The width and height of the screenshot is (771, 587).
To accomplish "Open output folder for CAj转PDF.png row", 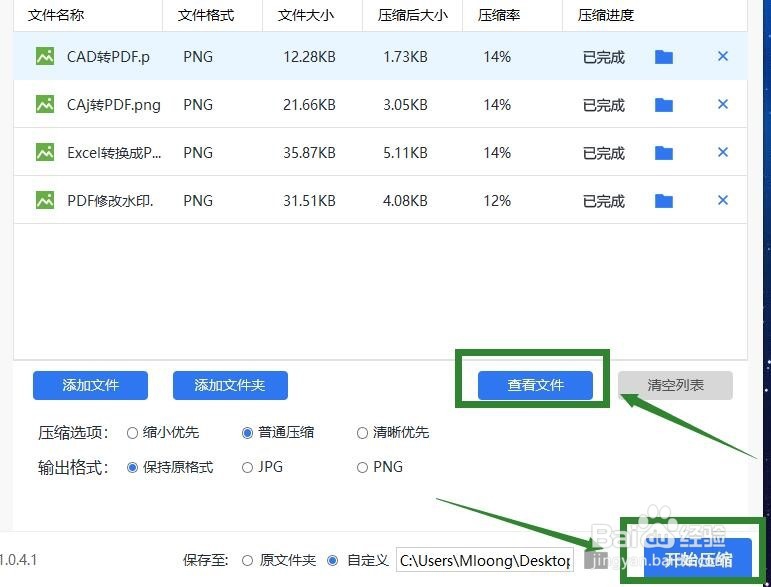I will pyautogui.click(x=664, y=105).
